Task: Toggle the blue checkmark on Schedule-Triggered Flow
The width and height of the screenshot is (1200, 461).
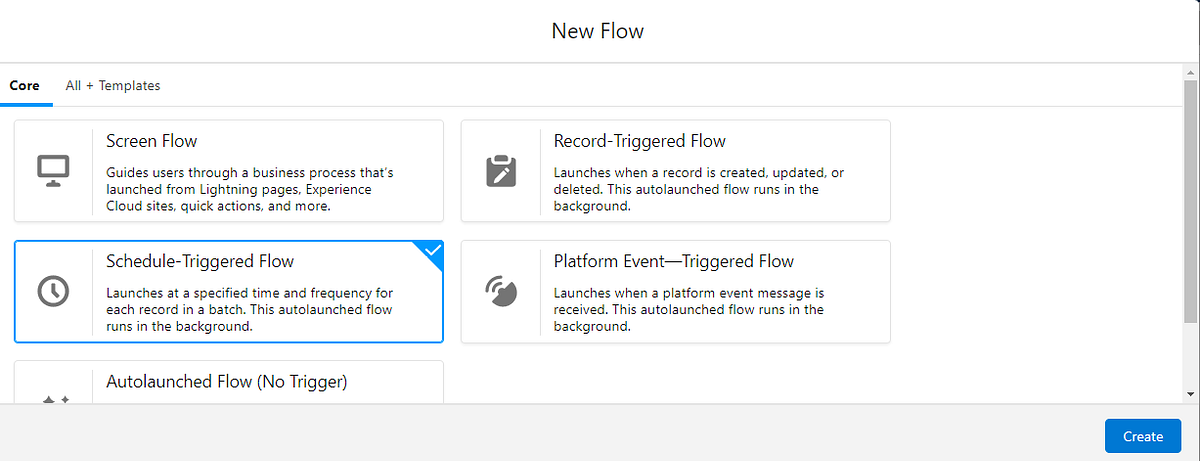Action: coord(432,252)
